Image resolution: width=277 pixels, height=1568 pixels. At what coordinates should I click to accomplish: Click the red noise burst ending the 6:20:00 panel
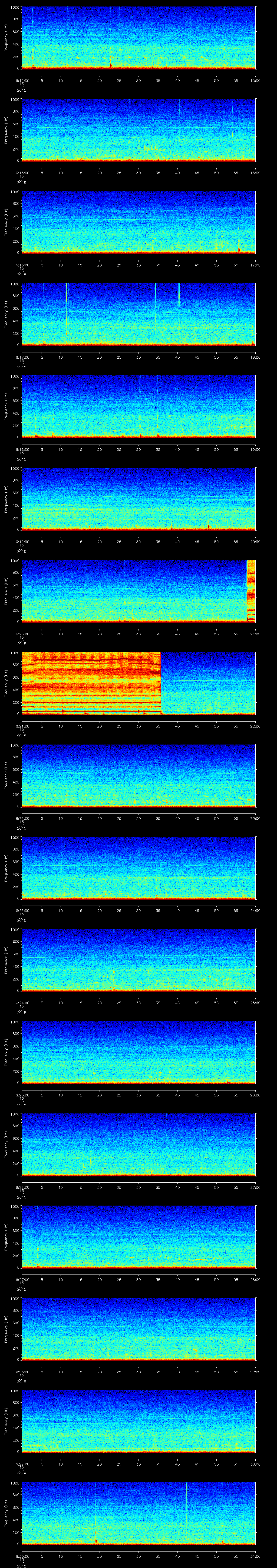(251, 591)
